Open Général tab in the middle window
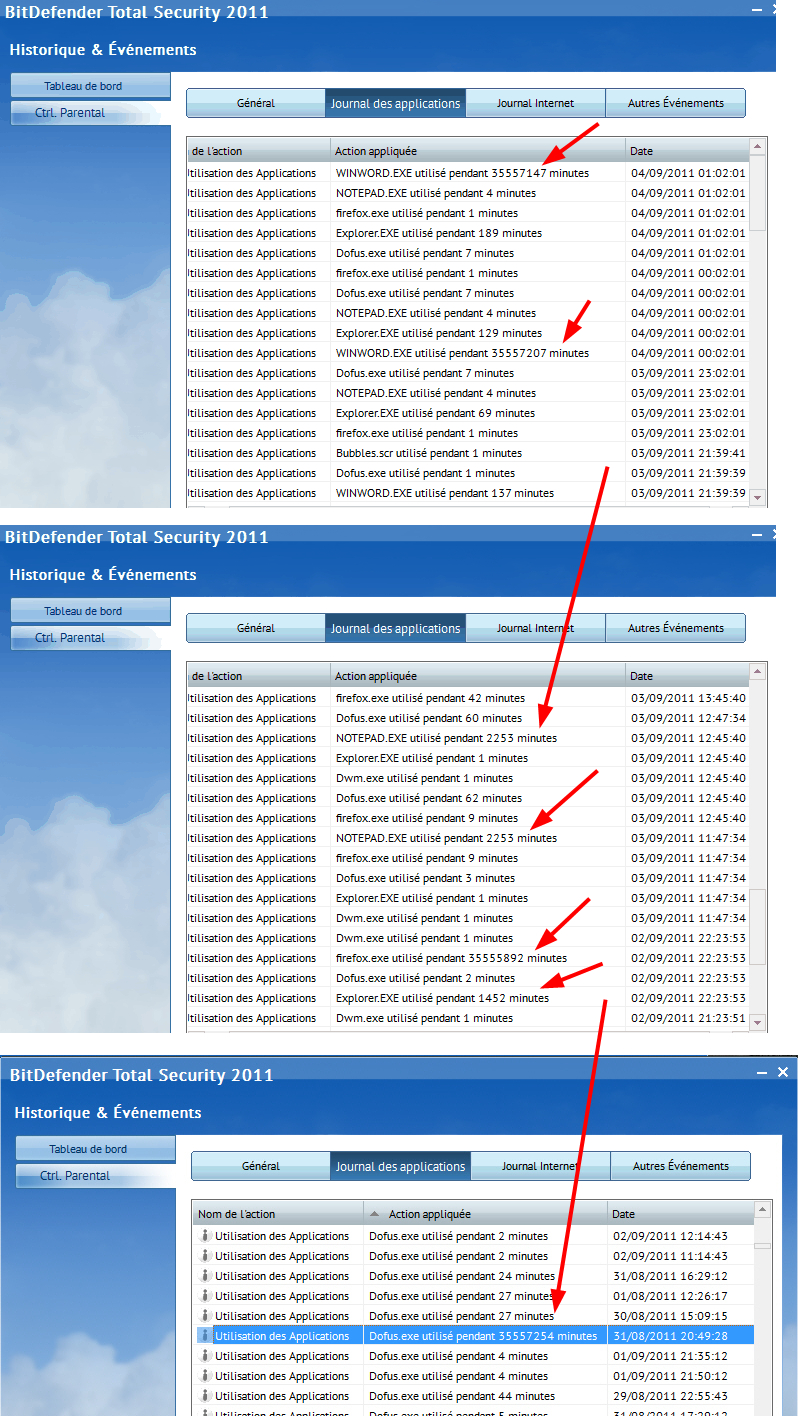Screen dimensions: 798x1416 tap(256, 628)
